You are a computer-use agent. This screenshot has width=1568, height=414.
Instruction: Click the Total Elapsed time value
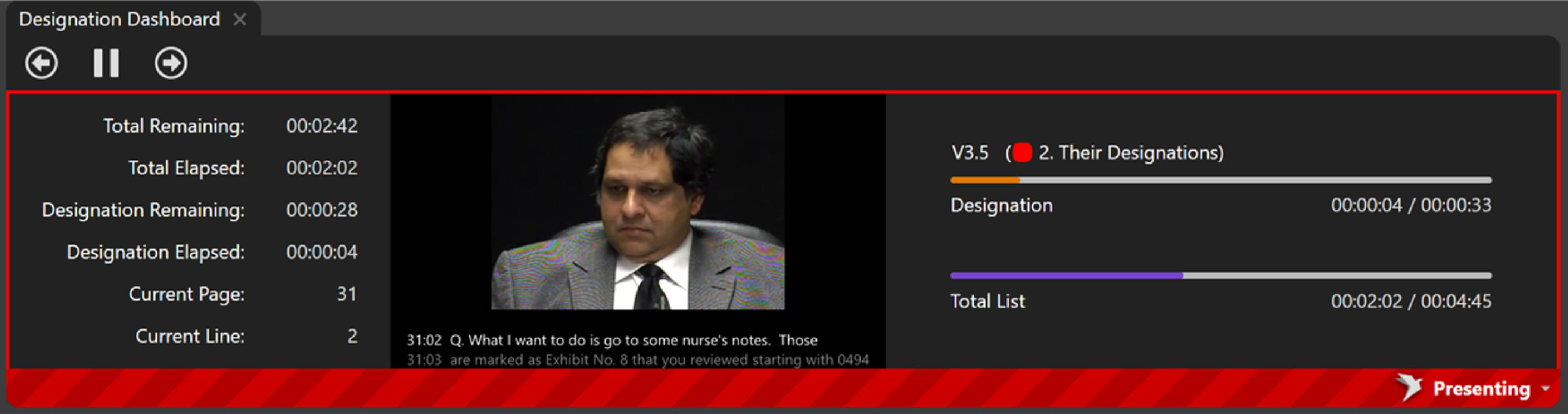coord(322,169)
